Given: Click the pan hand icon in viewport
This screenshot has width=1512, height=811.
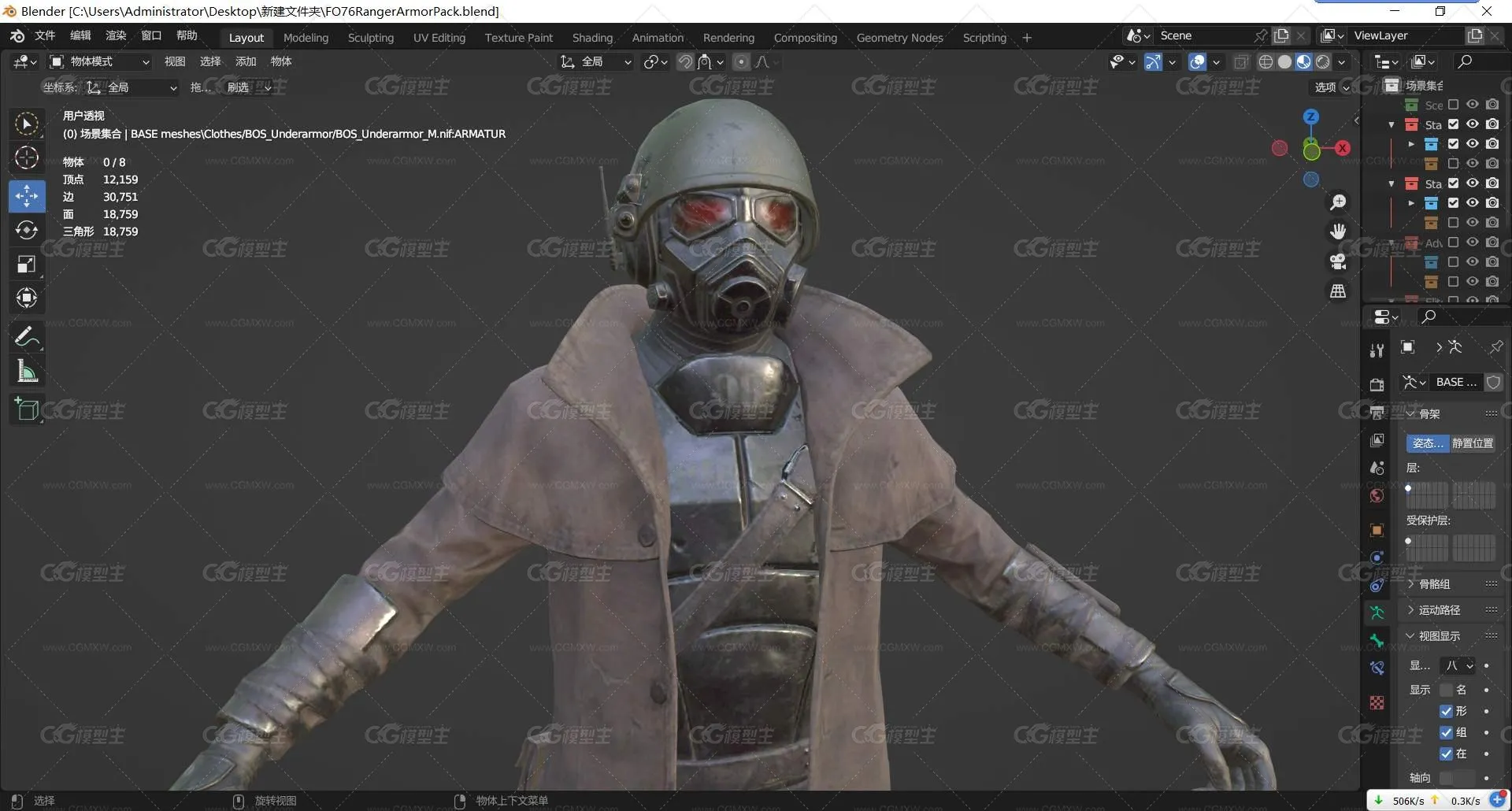Looking at the screenshot, I should pos(1338,231).
